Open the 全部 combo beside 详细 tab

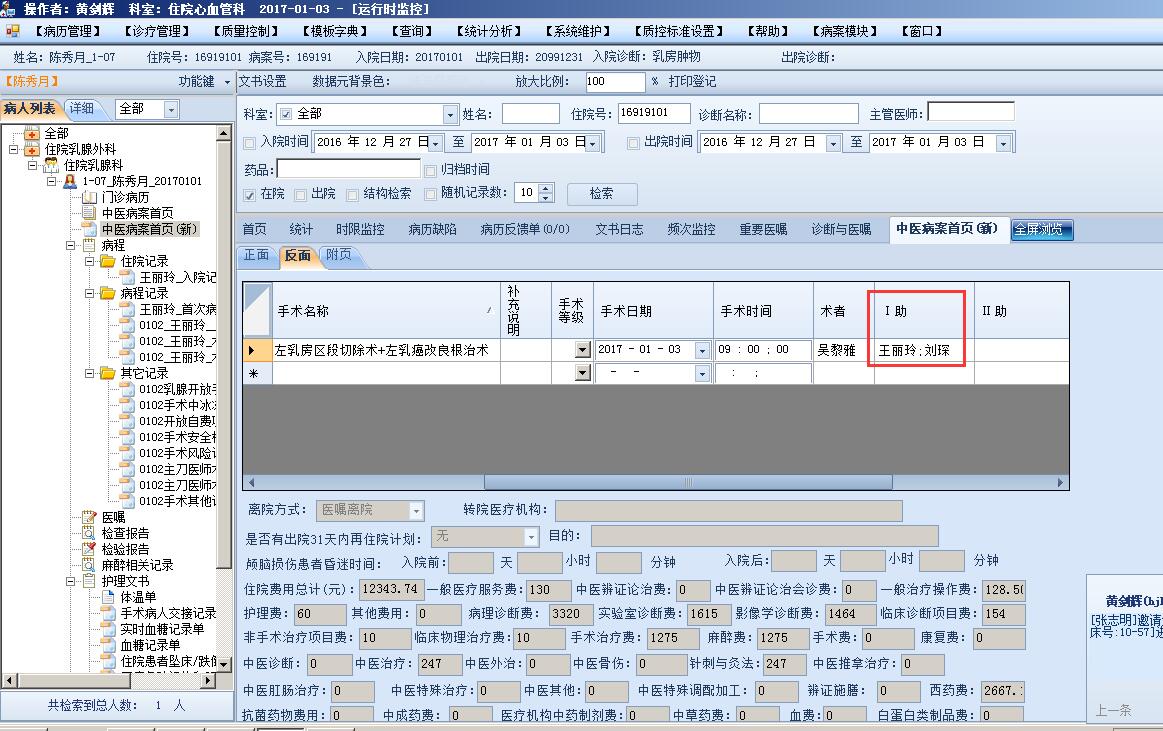171,110
